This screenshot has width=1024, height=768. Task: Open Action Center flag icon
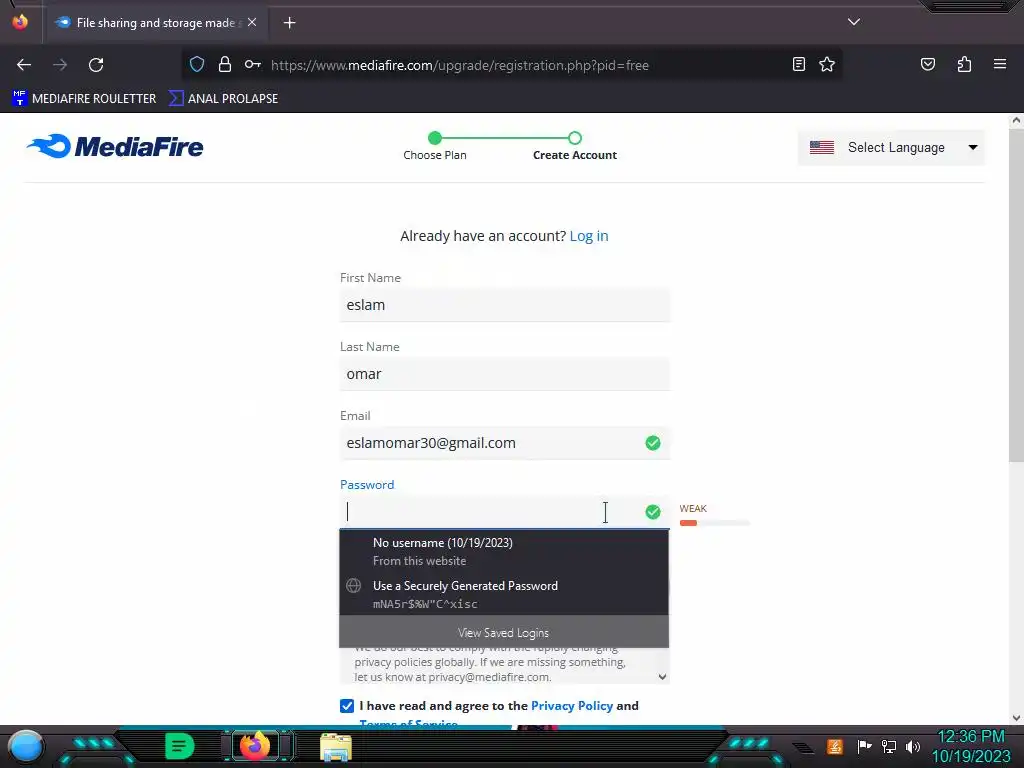point(863,746)
